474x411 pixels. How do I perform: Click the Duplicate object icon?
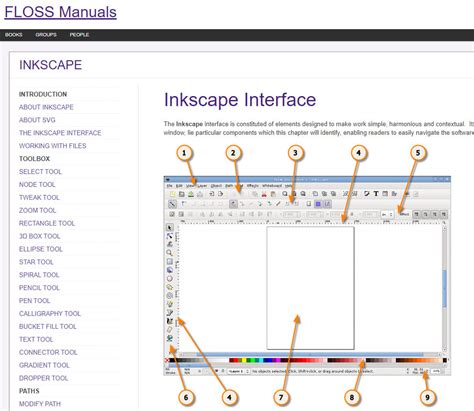point(315,194)
